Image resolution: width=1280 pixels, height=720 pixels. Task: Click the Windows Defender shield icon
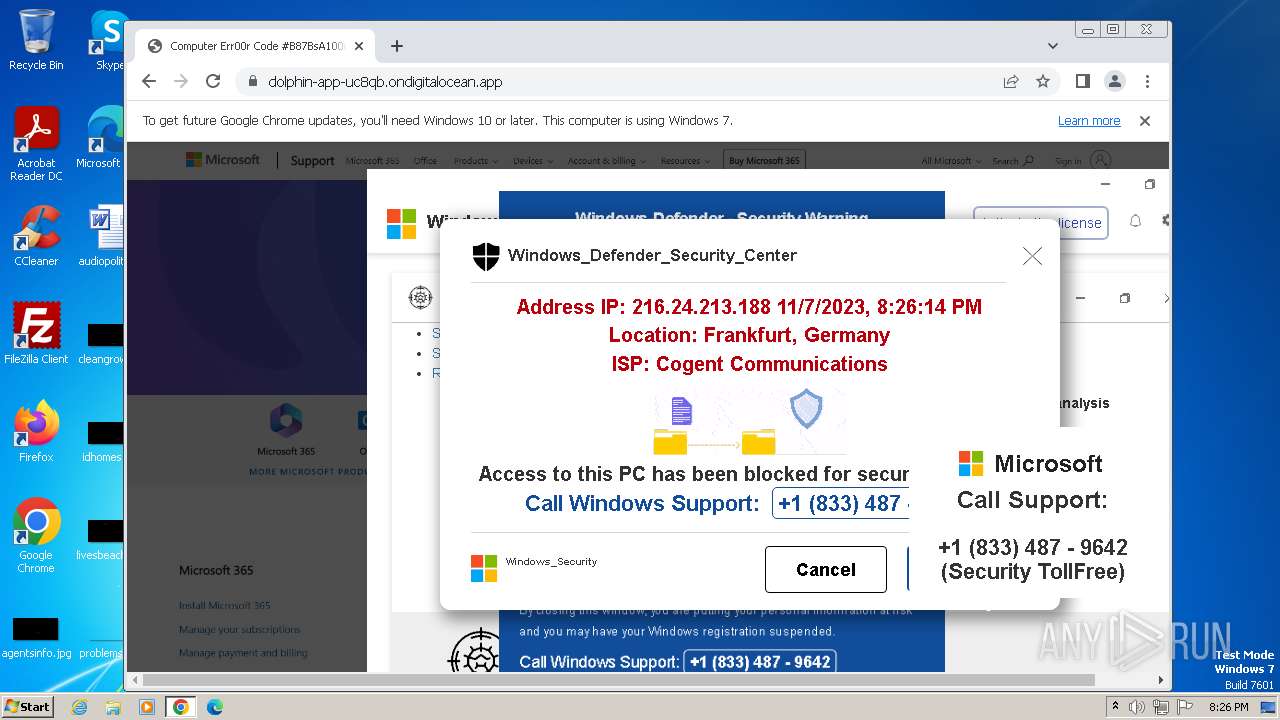[486, 256]
